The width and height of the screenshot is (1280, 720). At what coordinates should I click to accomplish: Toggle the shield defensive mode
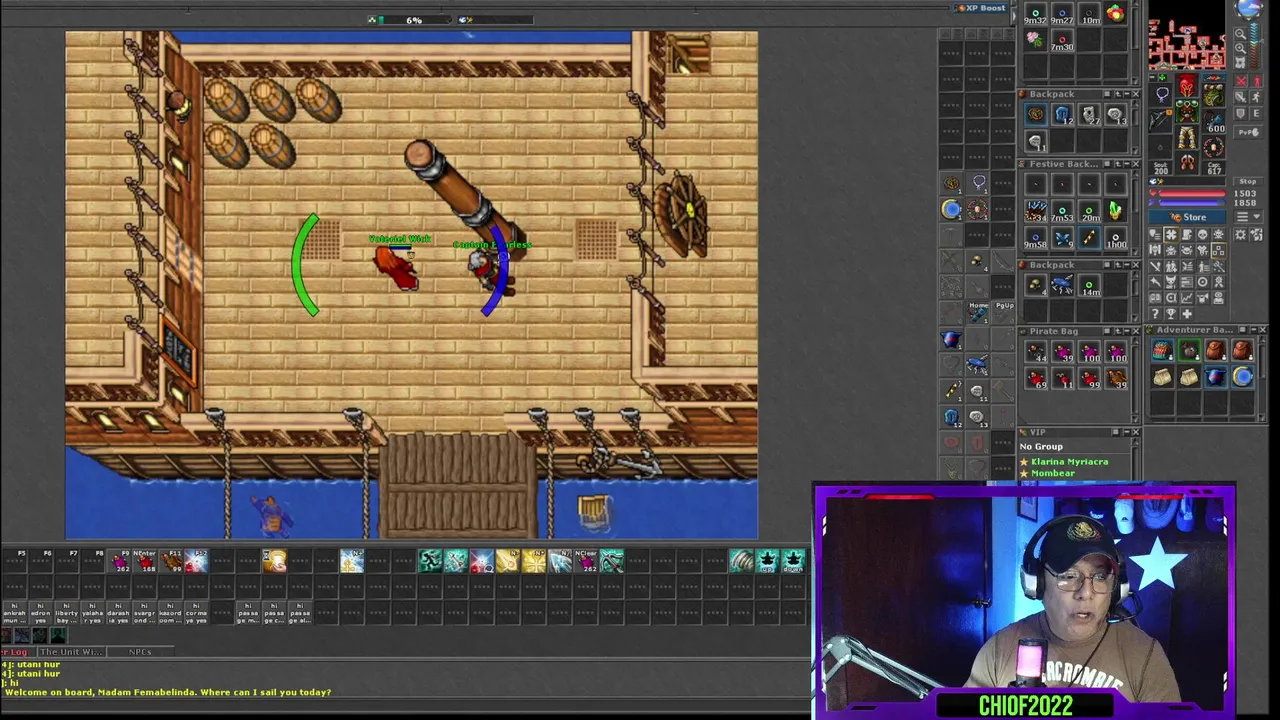(x=1241, y=113)
